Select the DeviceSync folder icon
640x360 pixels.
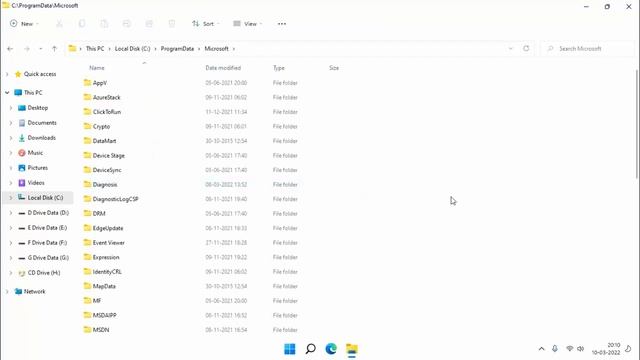(87, 170)
